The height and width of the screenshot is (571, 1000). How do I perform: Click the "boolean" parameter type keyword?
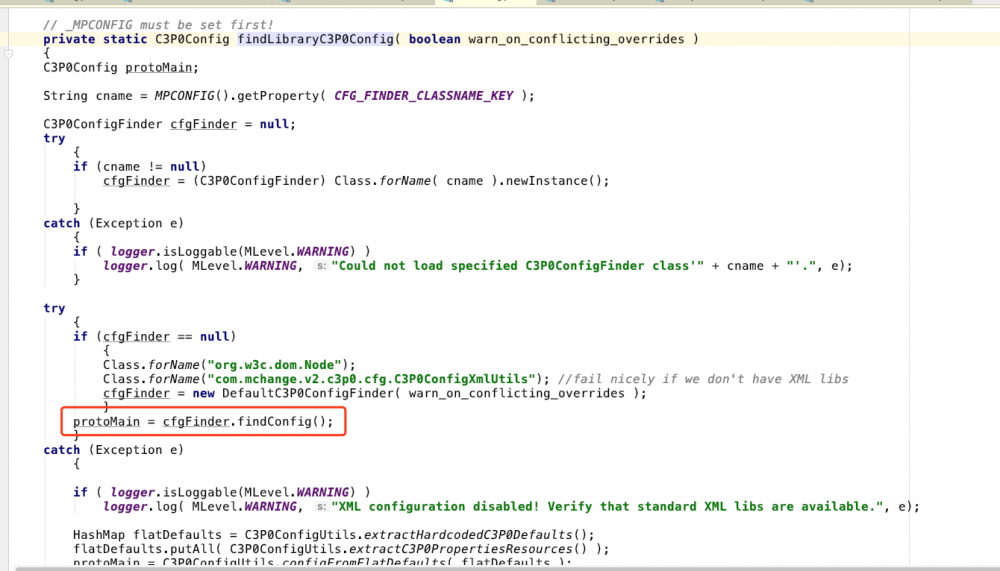coord(434,39)
